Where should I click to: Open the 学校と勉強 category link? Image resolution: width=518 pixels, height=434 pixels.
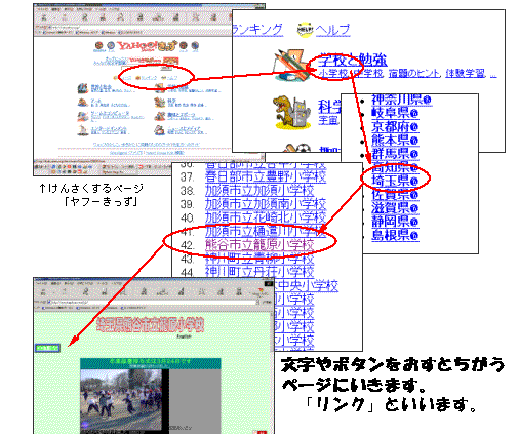pos(352,60)
